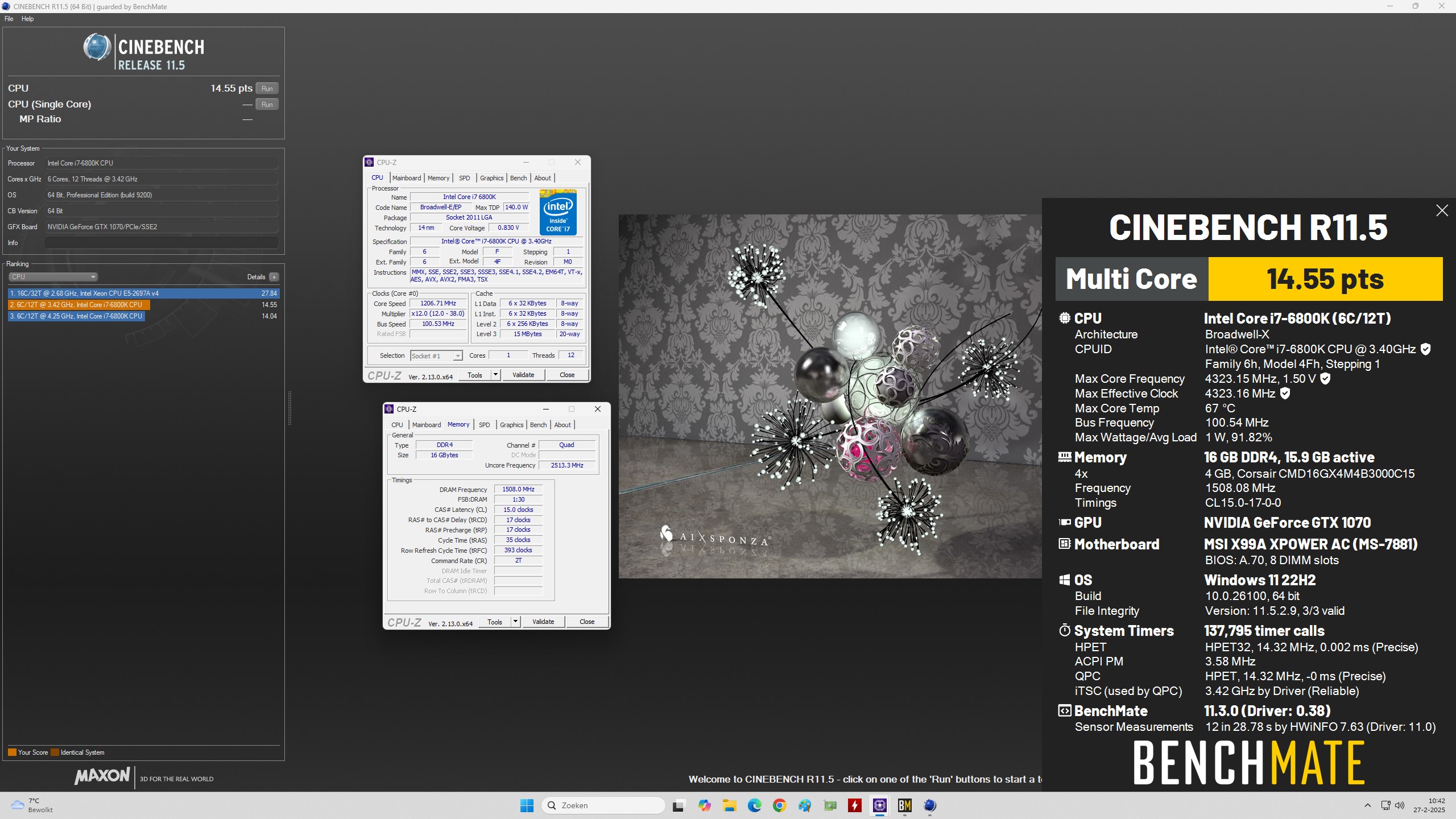The height and width of the screenshot is (819, 1456).
Task: Open the weather widget showing 7°C
Action: [x=33, y=805]
